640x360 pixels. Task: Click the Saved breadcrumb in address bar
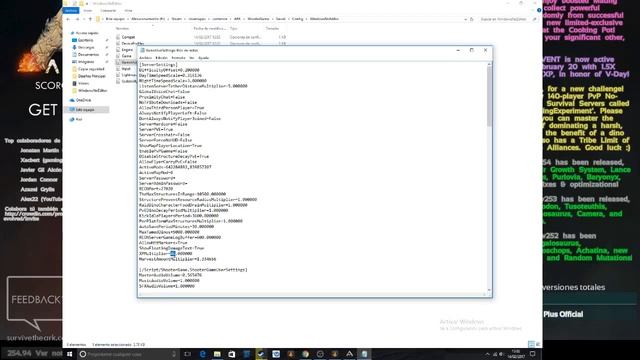click(280, 19)
